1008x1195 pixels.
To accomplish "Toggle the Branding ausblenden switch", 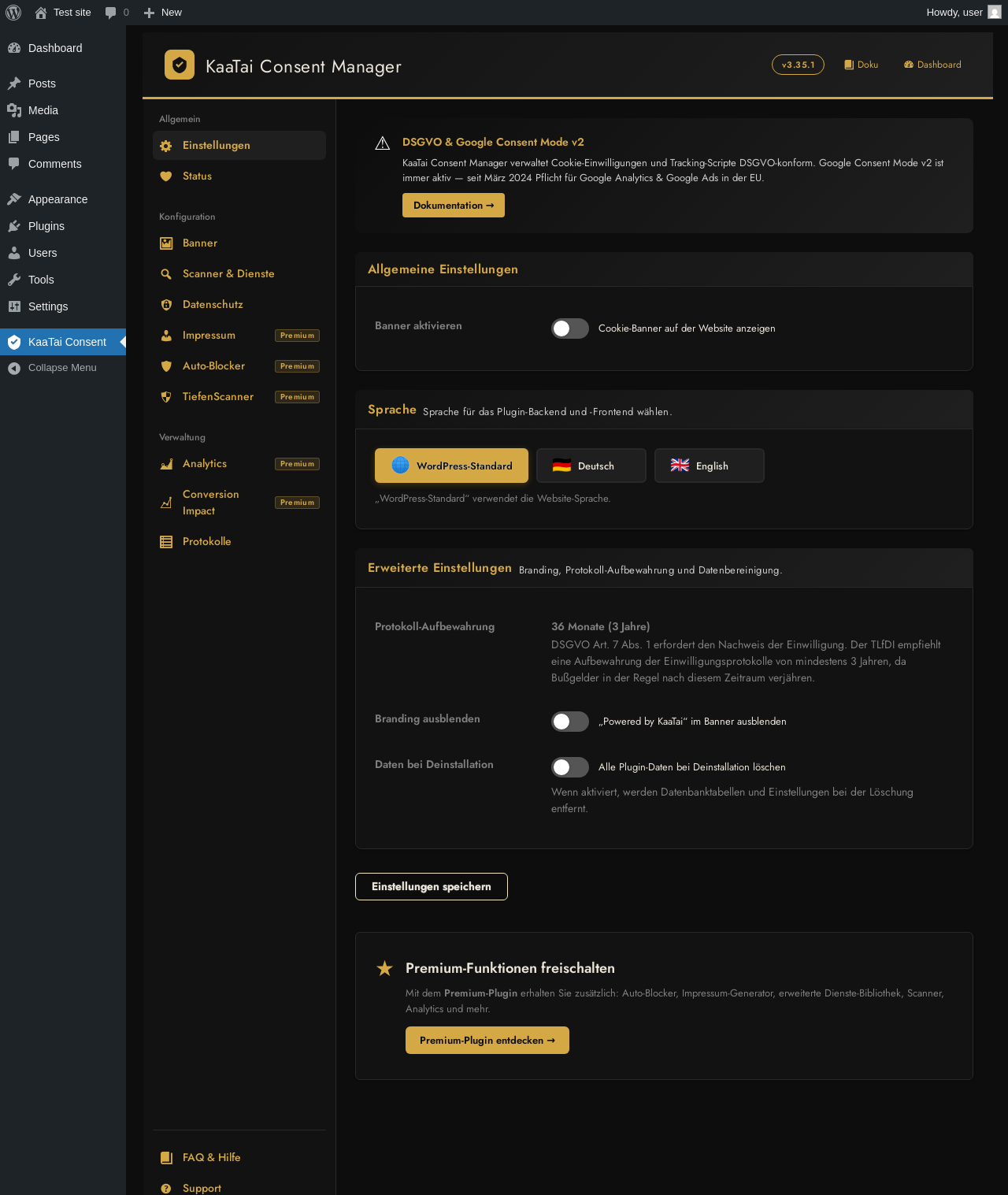I will click(570, 722).
